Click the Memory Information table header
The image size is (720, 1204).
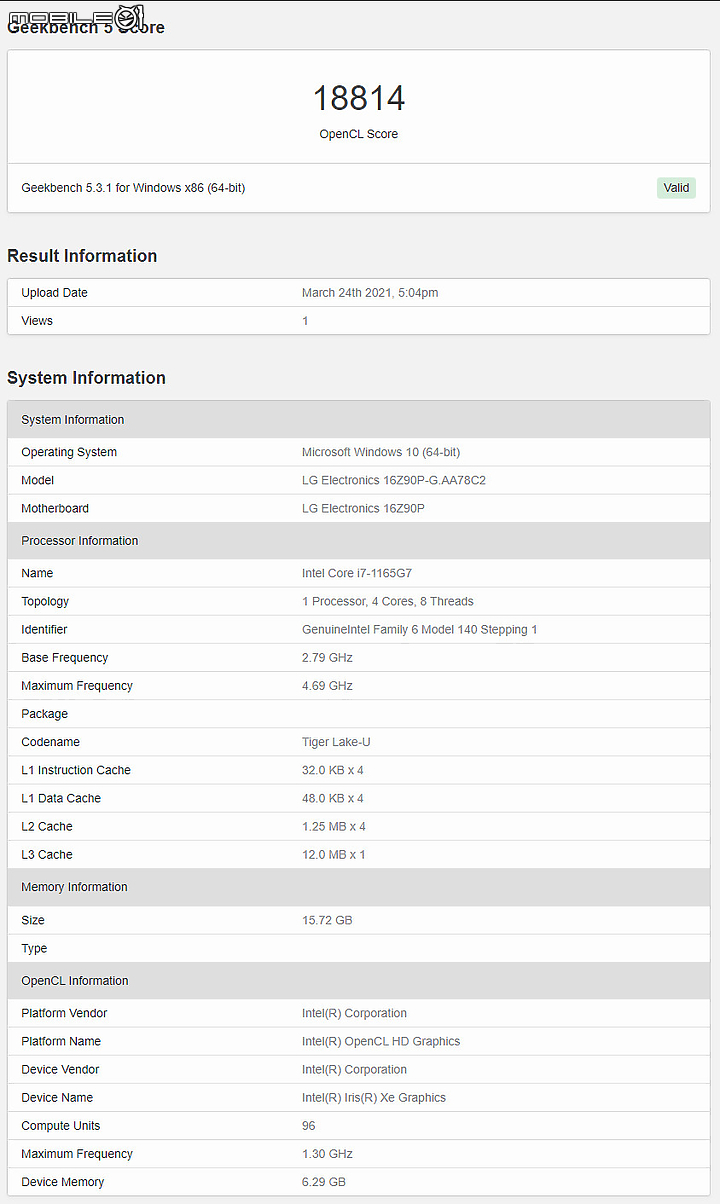pyautogui.click(x=75, y=887)
